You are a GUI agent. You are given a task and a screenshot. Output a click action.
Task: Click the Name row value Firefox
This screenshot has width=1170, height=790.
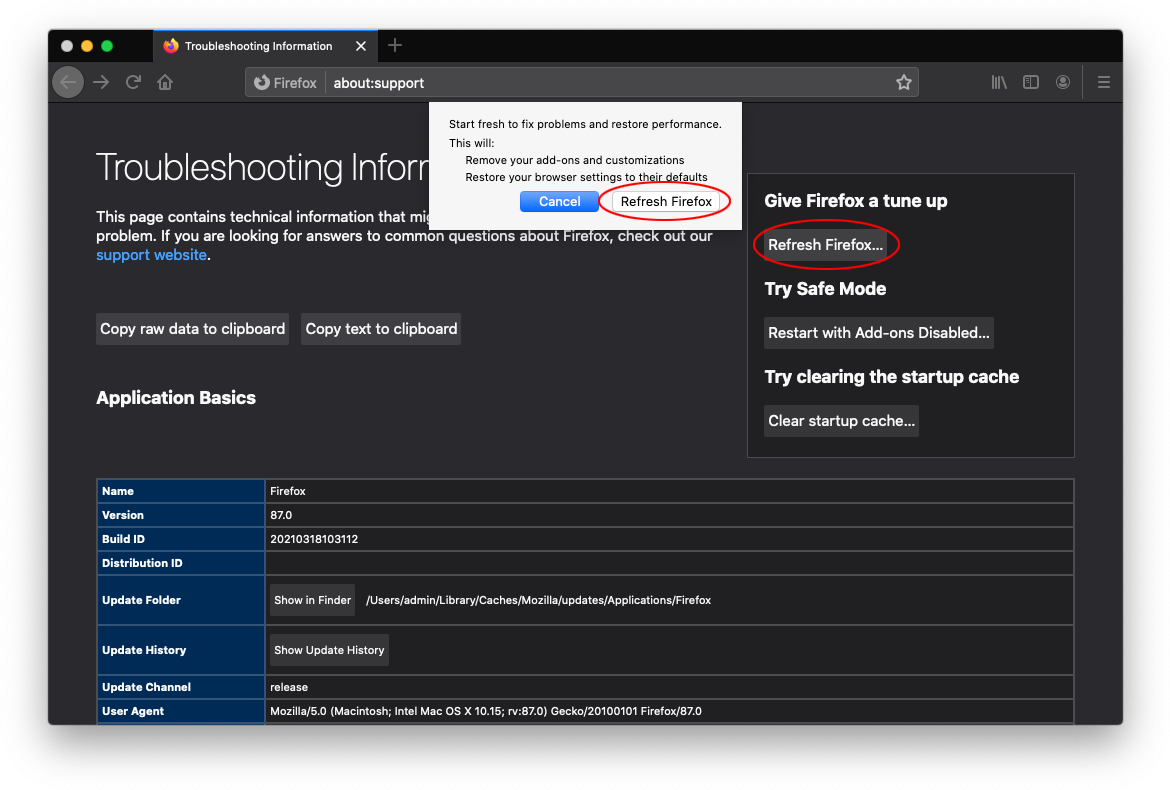[288, 492]
